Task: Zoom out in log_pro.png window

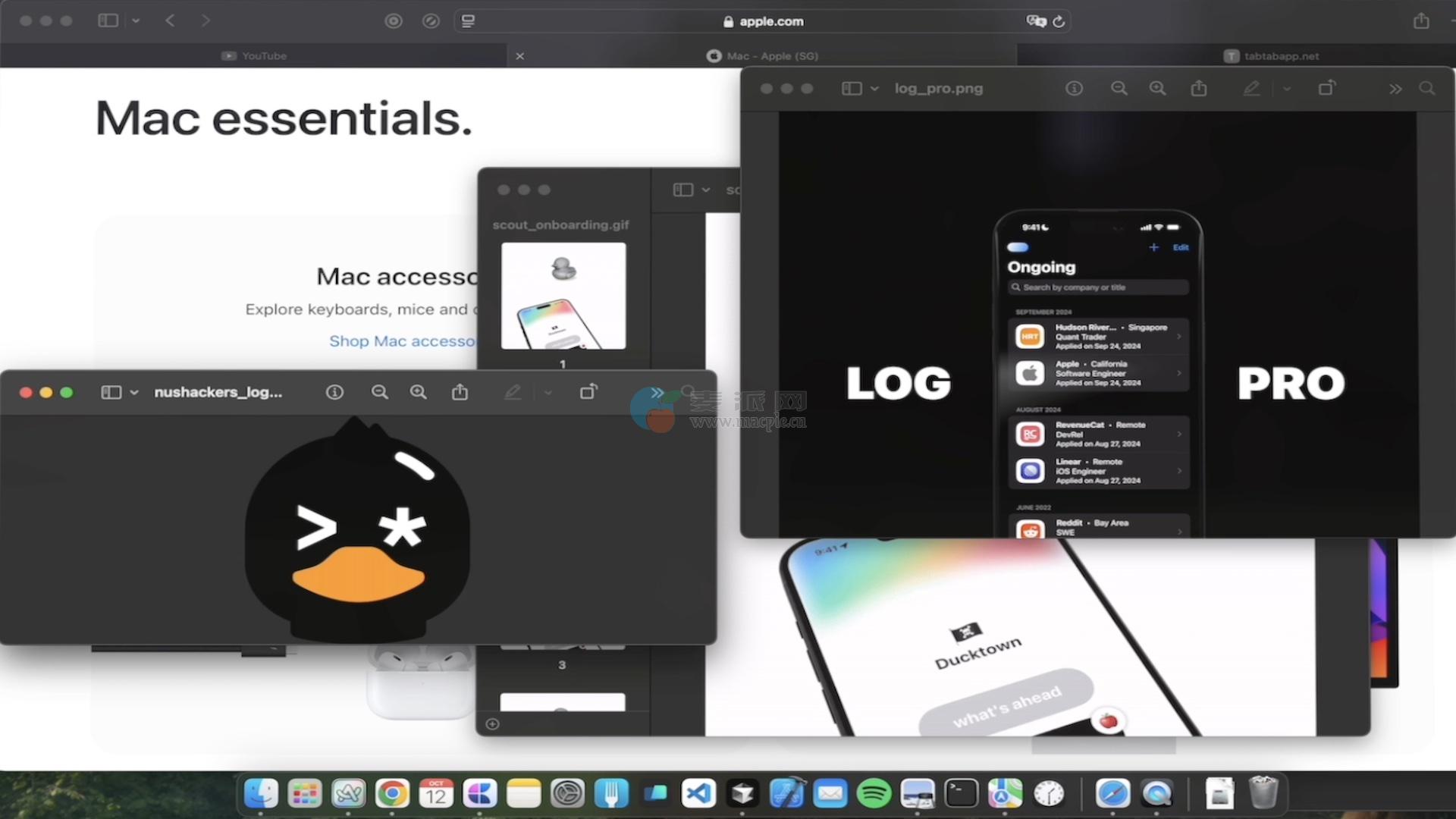Action: (1119, 89)
